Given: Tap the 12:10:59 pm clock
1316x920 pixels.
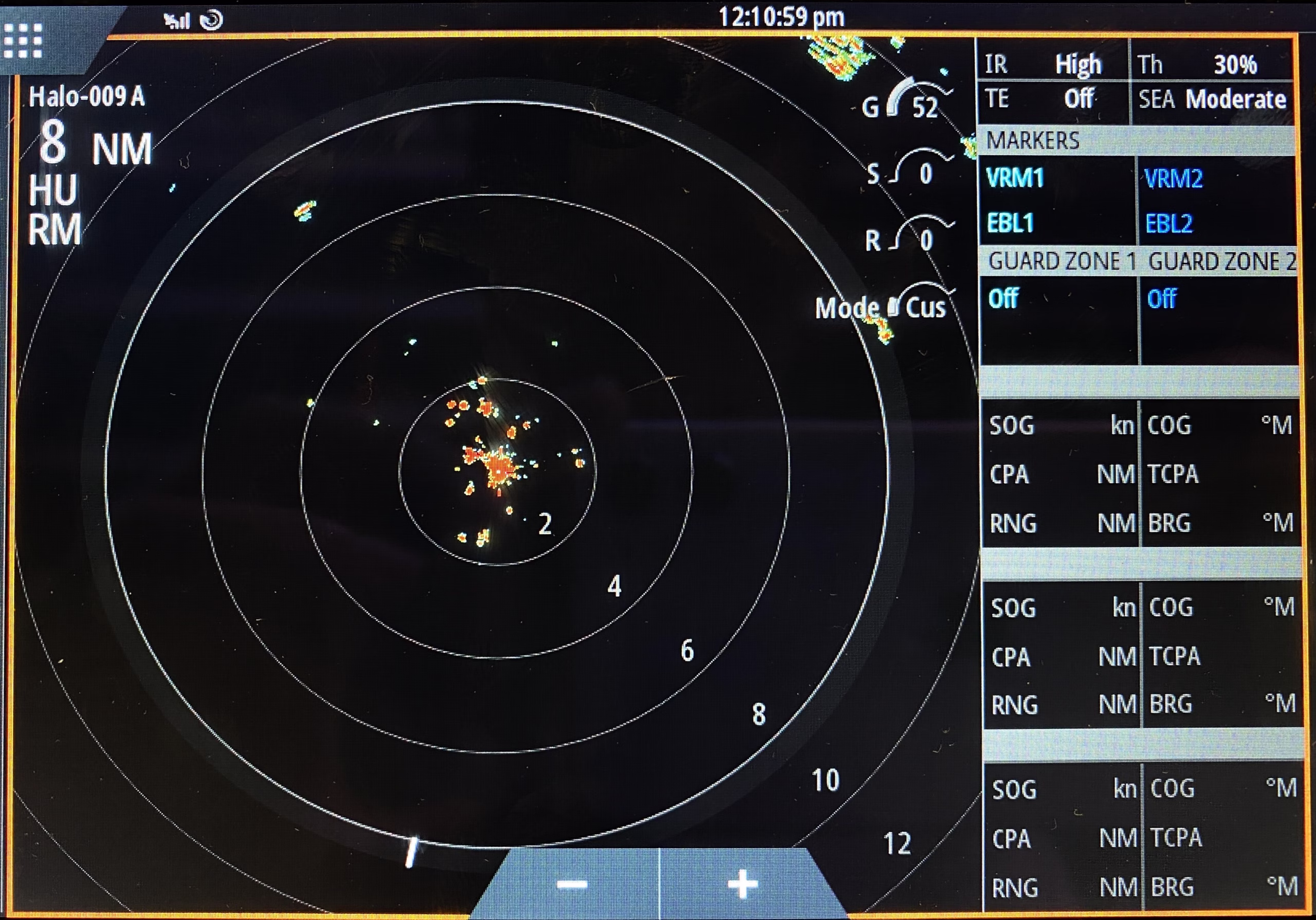Looking at the screenshot, I should (782, 17).
